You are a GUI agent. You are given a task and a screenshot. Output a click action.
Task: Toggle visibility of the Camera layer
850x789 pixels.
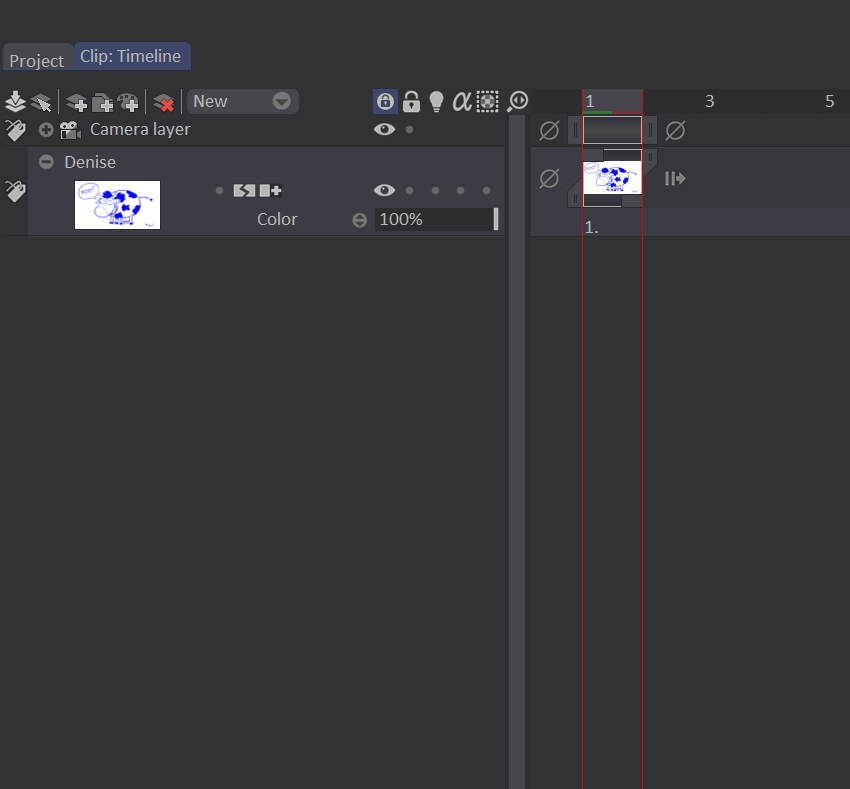(x=384, y=129)
